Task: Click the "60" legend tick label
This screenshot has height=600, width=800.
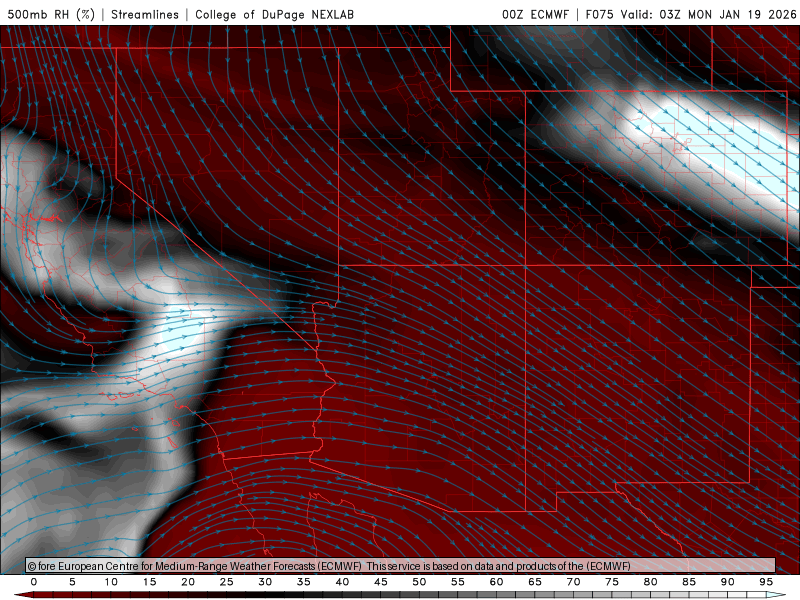Action: click(x=496, y=582)
